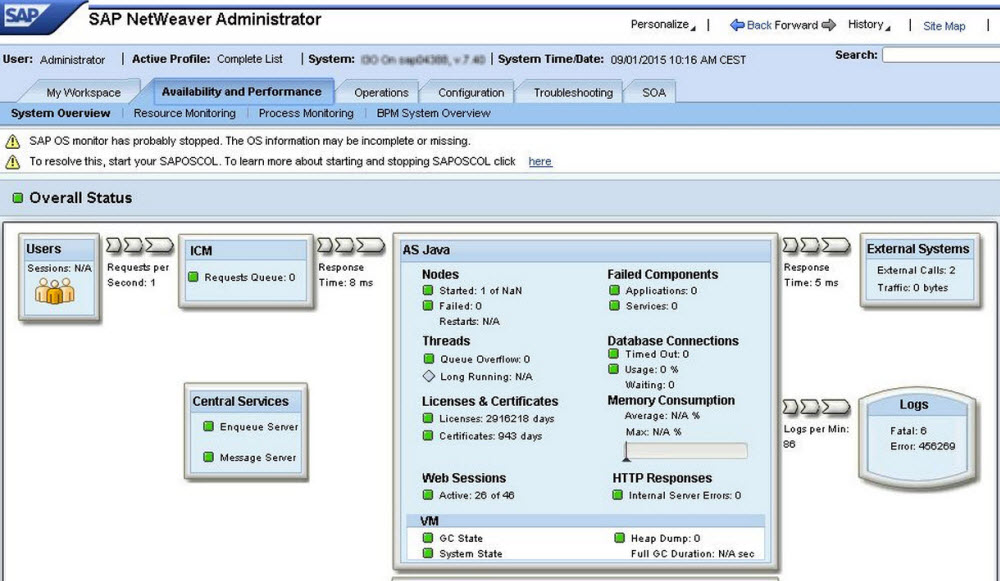Viewport: 1000px width, 581px height.
Task: Go to the Troubleshooting tab
Action: pyautogui.click(x=573, y=92)
